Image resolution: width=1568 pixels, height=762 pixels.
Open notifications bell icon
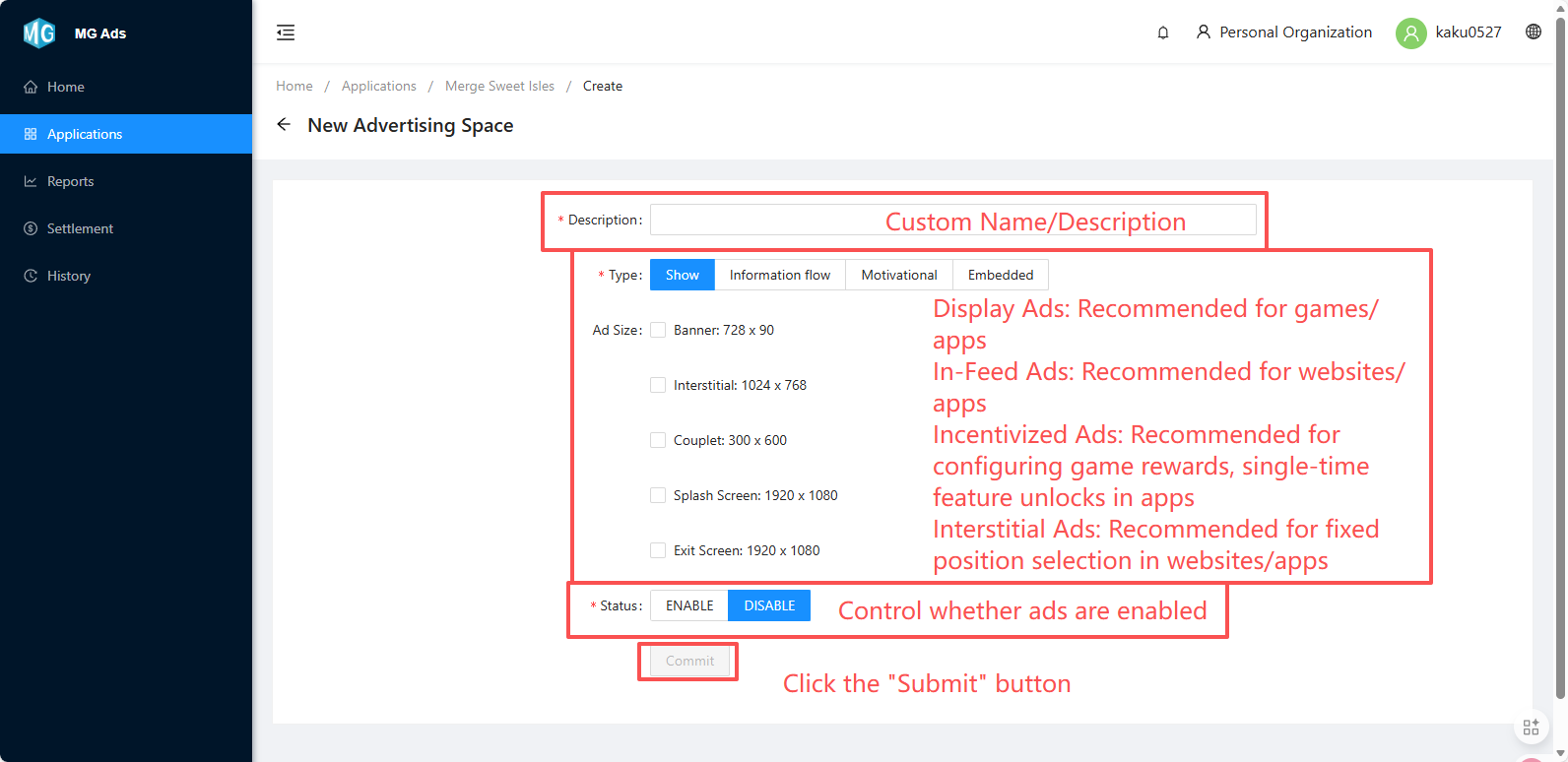click(x=1163, y=32)
